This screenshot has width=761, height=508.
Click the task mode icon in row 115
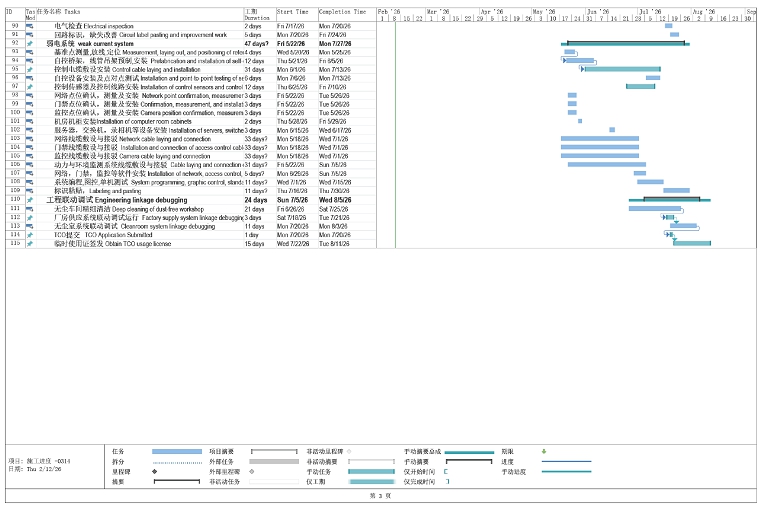click(29, 243)
